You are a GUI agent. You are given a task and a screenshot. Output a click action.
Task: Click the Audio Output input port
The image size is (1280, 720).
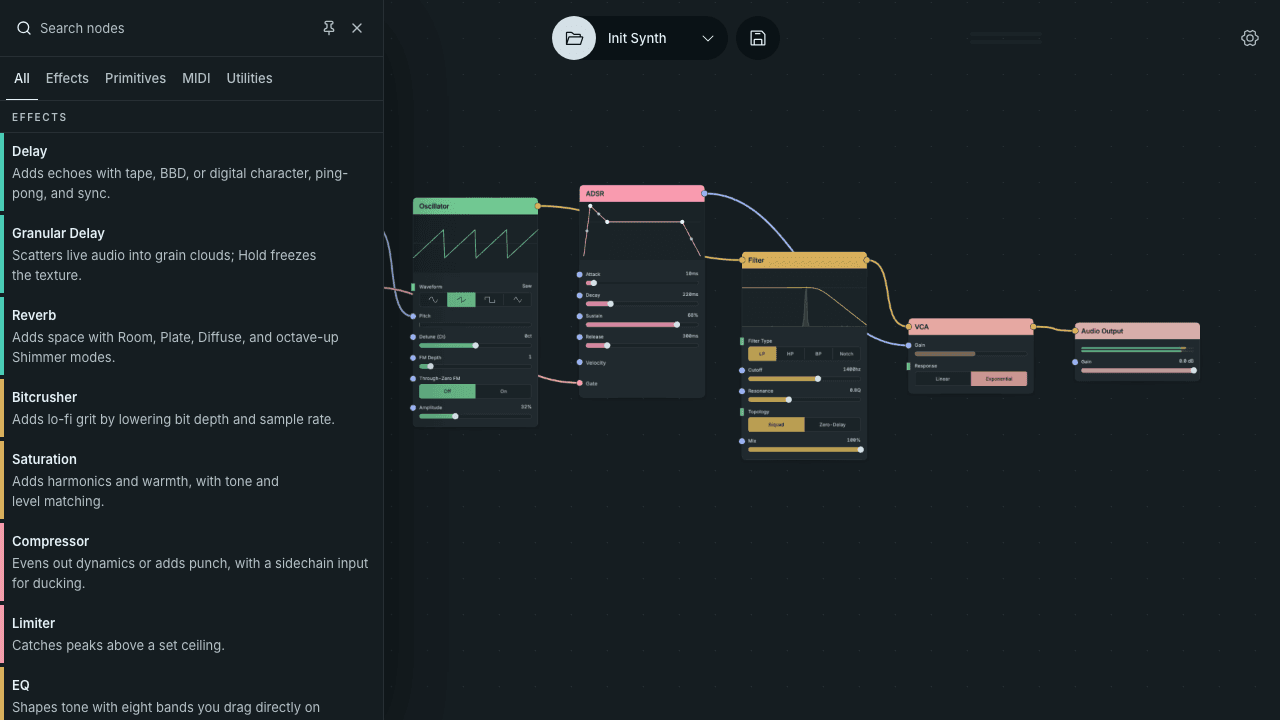[x=1076, y=331]
